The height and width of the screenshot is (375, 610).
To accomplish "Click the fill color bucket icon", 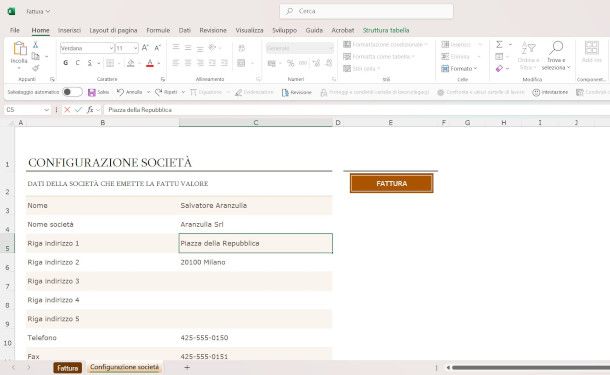I will tap(131, 63).
